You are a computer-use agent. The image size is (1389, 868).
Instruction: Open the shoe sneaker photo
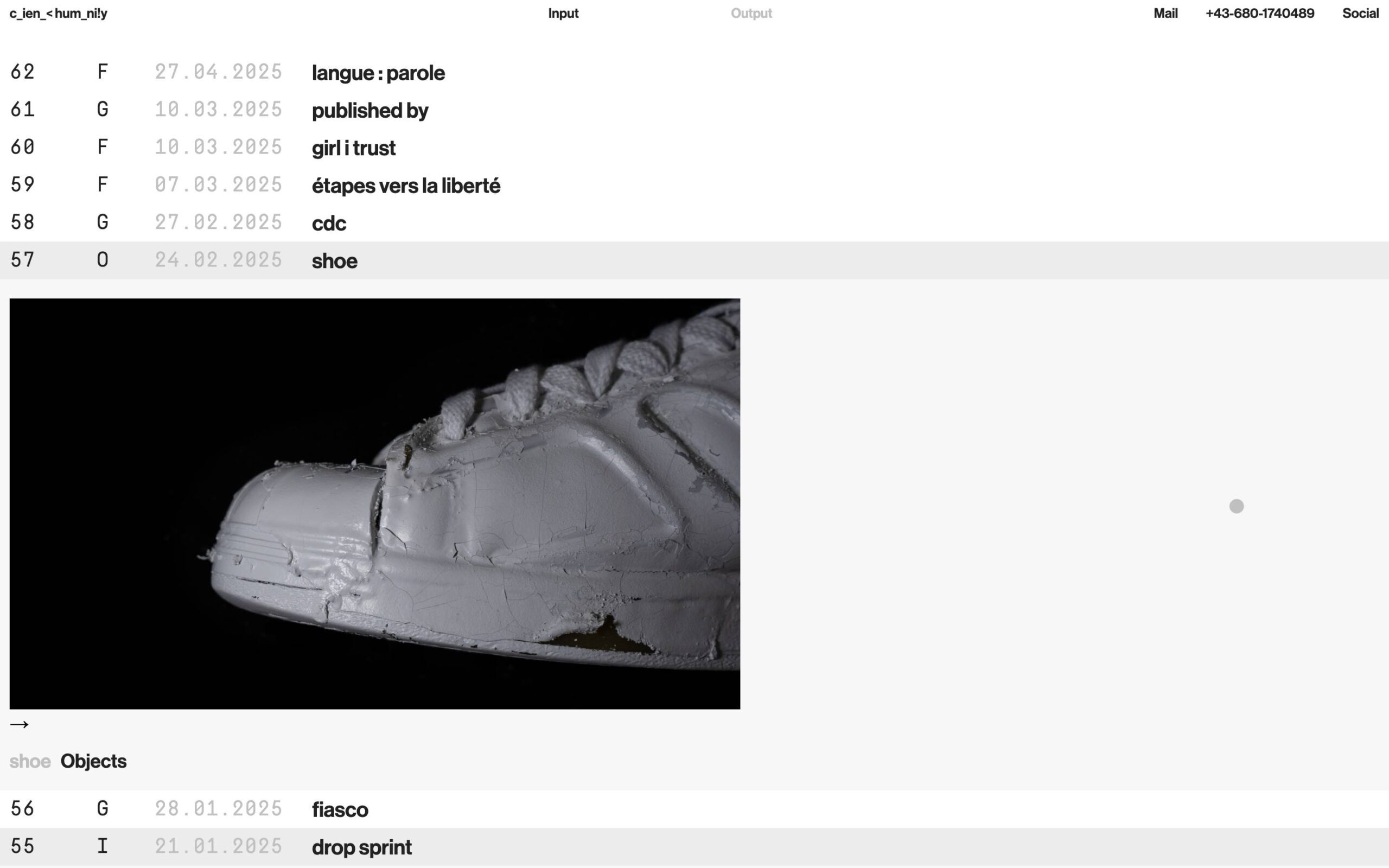pyautogui.click(x=374, y=503)
